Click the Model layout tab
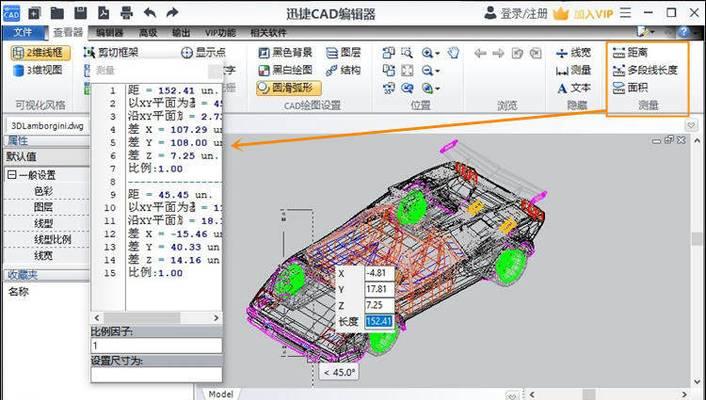 [221, 394]
